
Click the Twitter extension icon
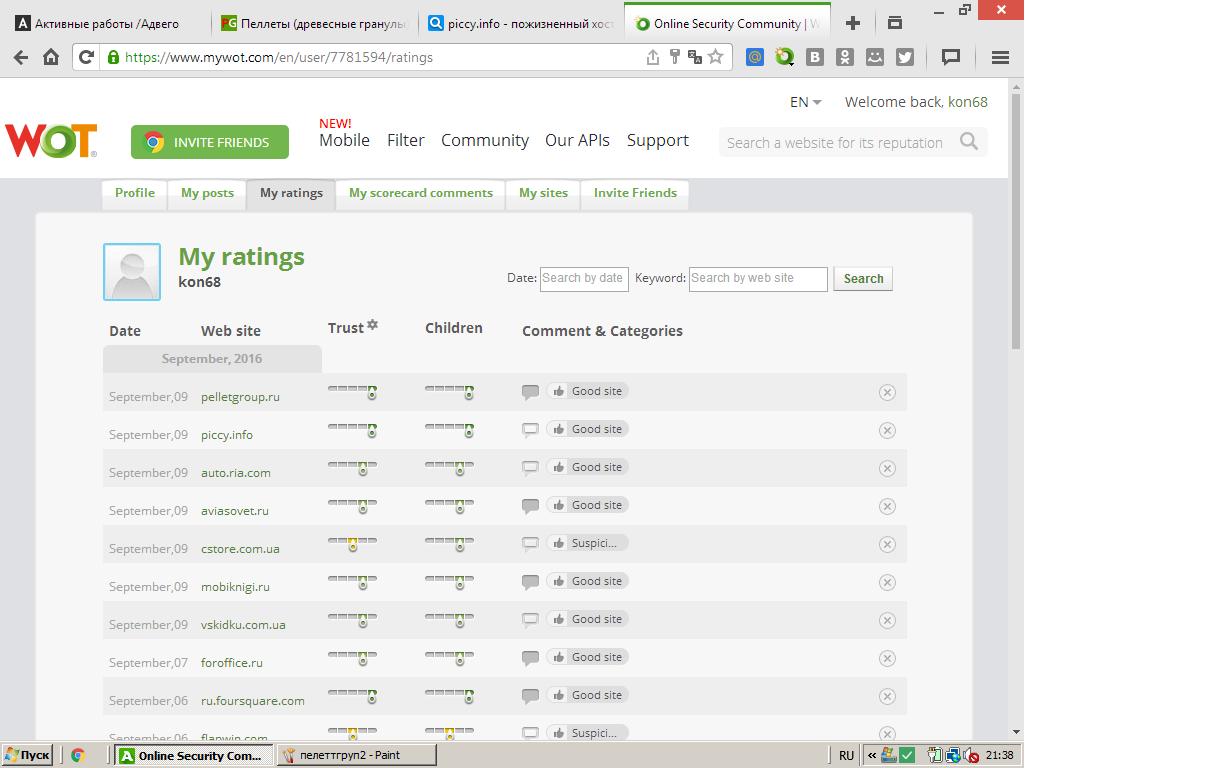[905, 57]
